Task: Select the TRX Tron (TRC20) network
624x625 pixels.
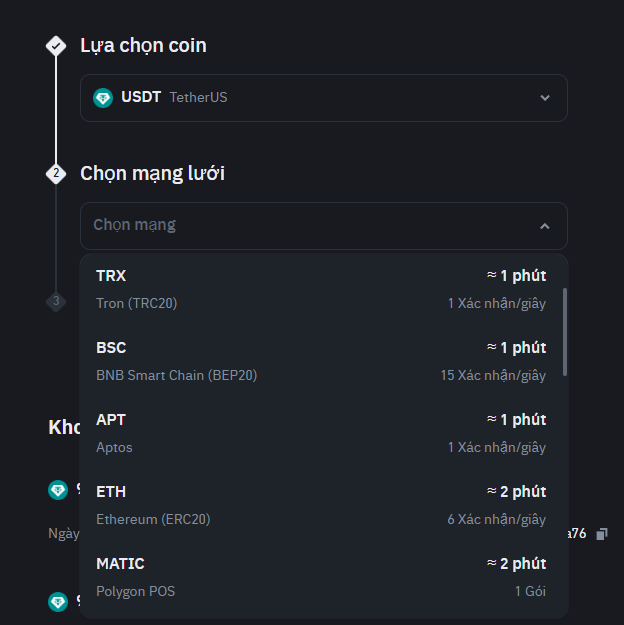Action: pos(321,289)
